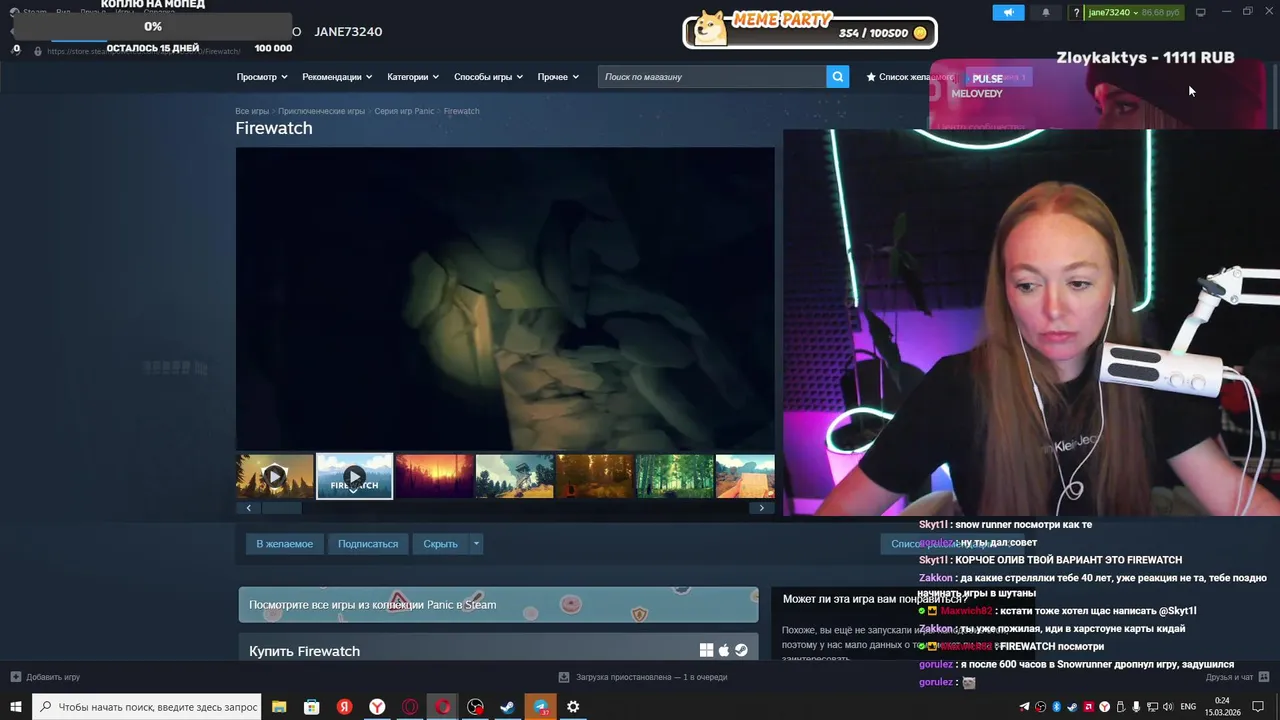Play the first trailer thumbnail
The height and width of the screenshot is (720, 1280).
(x=275, y=477)
